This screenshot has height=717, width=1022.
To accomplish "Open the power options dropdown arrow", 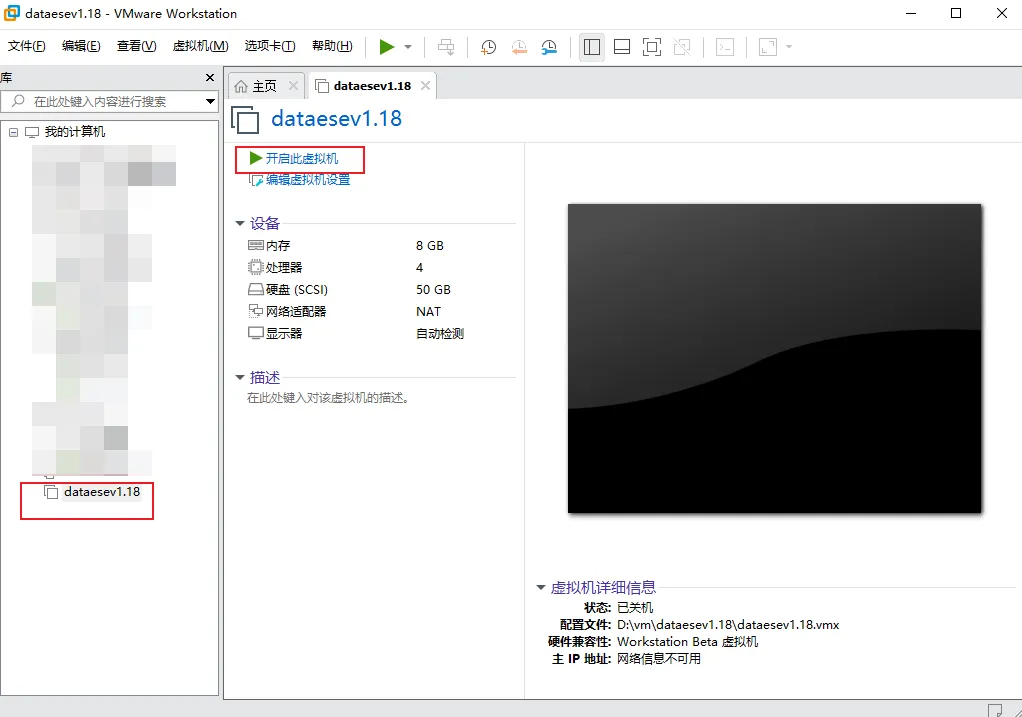I will [x=408, y=47].
